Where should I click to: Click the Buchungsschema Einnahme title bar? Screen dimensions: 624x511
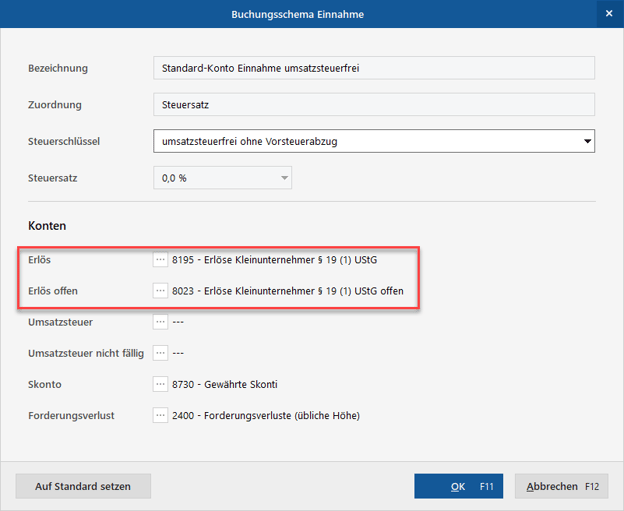(298, 14)
